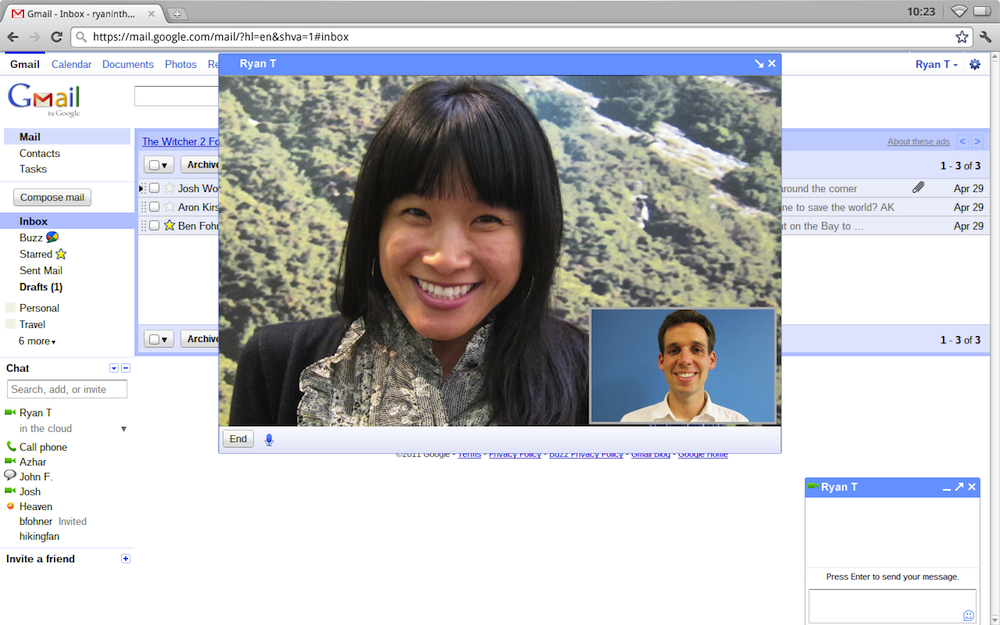The height and width of the screenshot is (625, 1000).
Task: Open the Ryan T account dropdown
Action: point(936,65)
